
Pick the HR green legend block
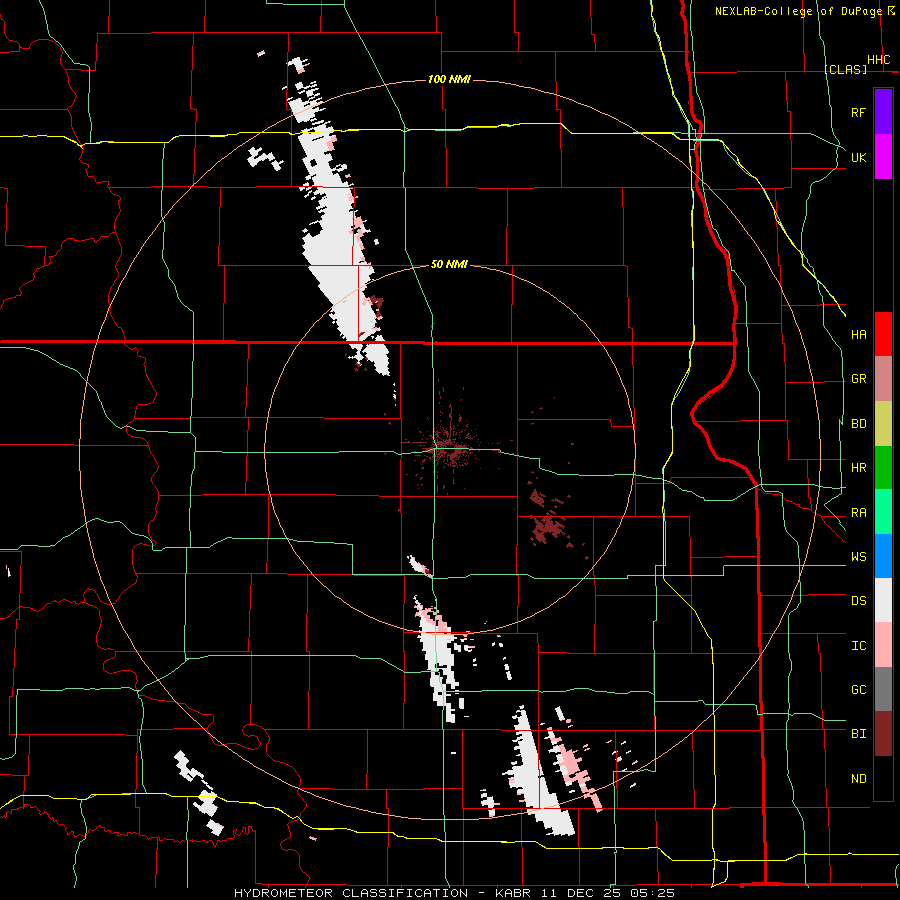point(883,468)
